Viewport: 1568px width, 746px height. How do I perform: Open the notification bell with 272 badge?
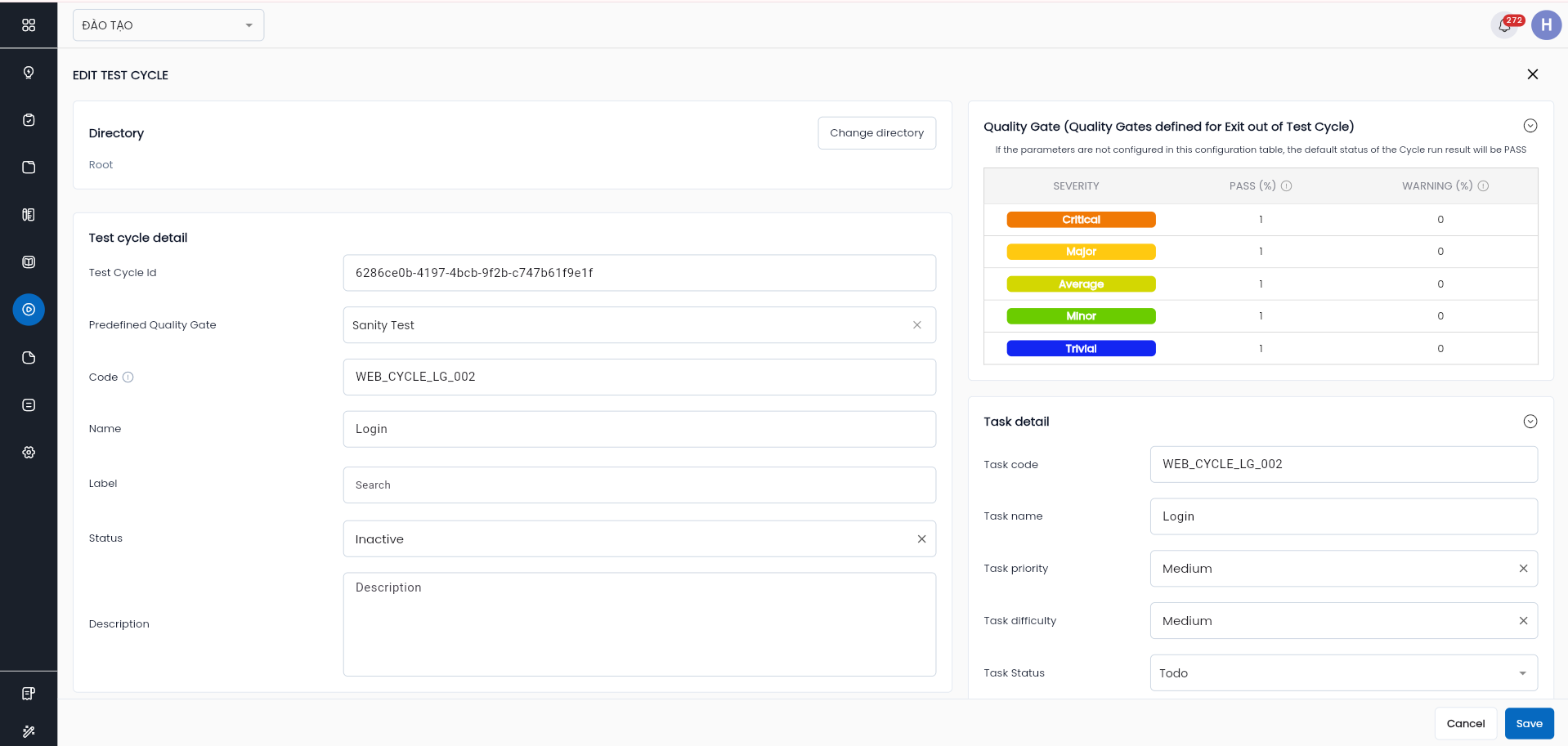click(1504, 25)
